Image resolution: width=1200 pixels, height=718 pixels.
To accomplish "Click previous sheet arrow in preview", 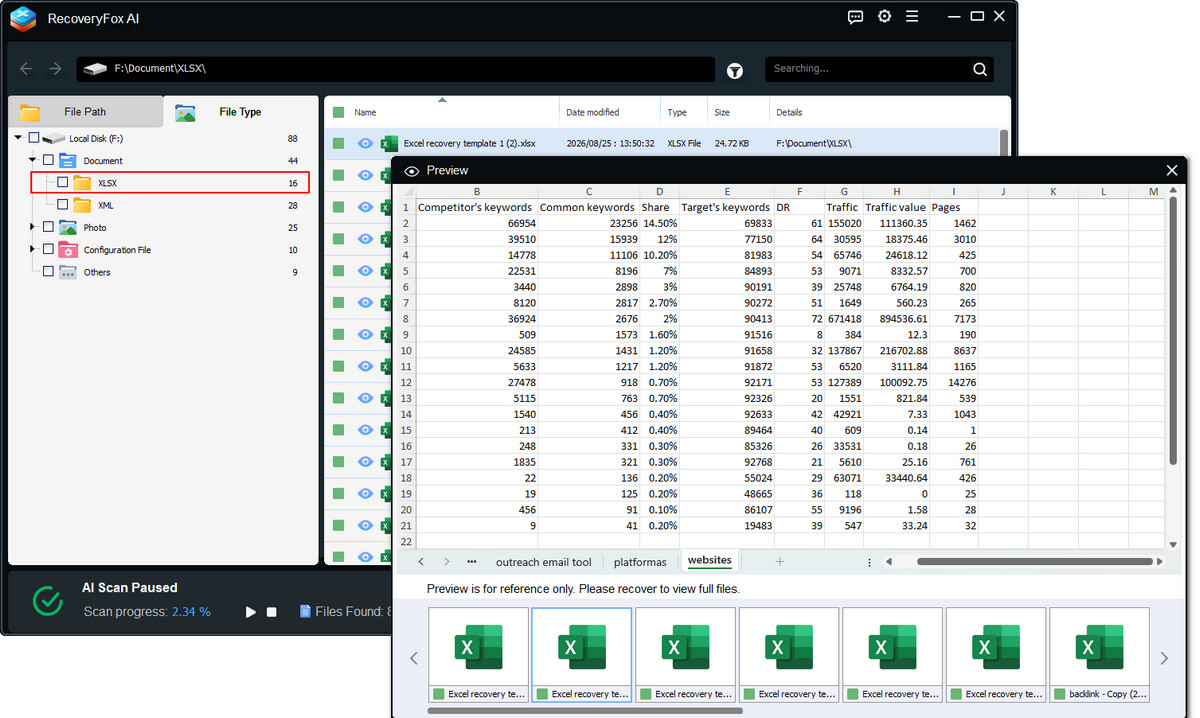I will pos(421,562).
